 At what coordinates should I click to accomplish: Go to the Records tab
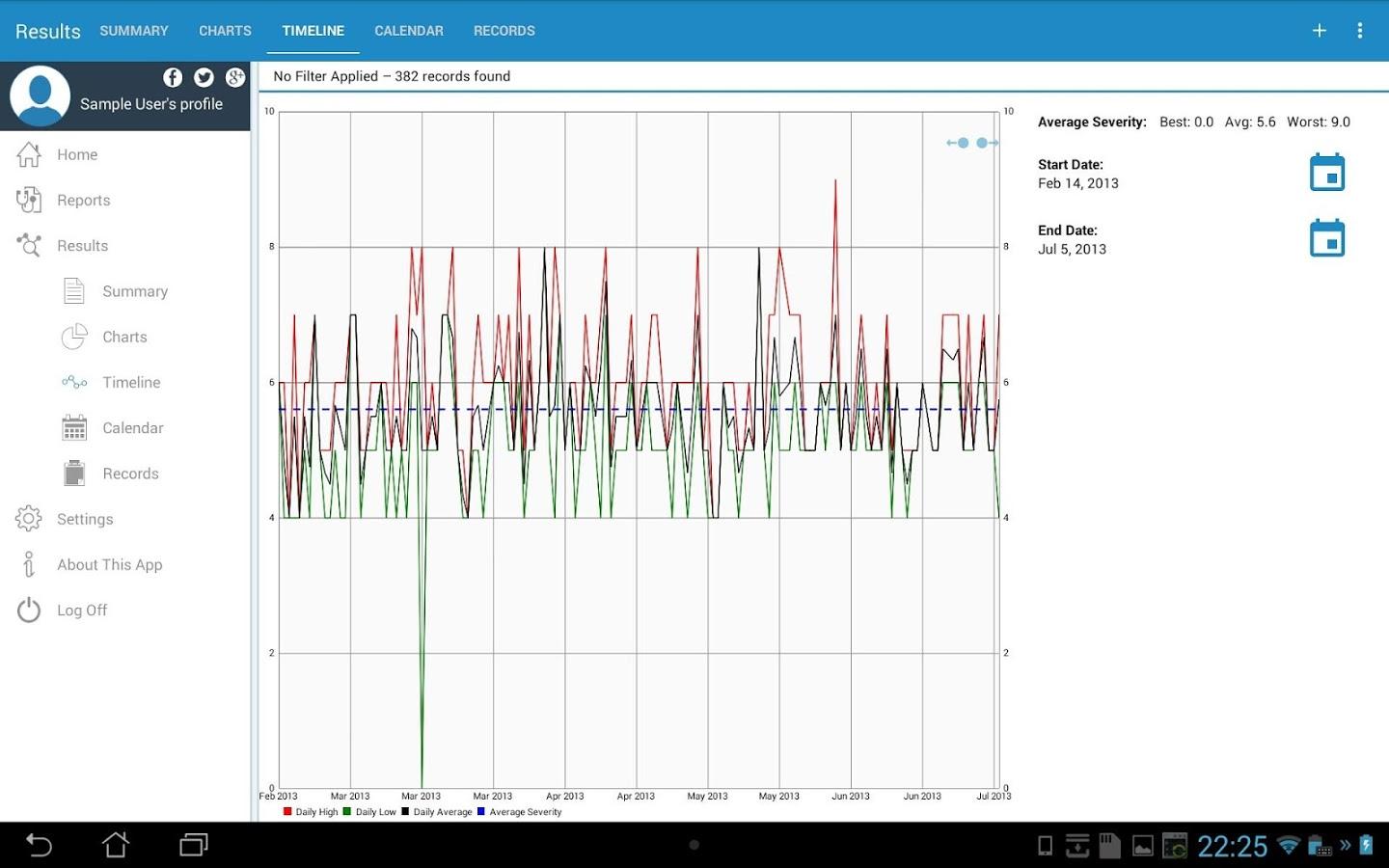click(504, 31)
